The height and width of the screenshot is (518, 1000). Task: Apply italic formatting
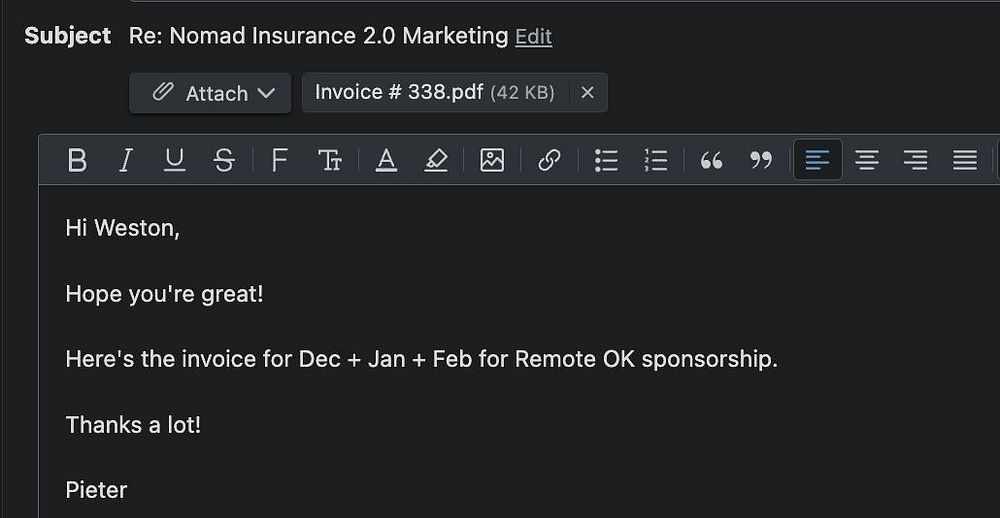tap(126, 160)
